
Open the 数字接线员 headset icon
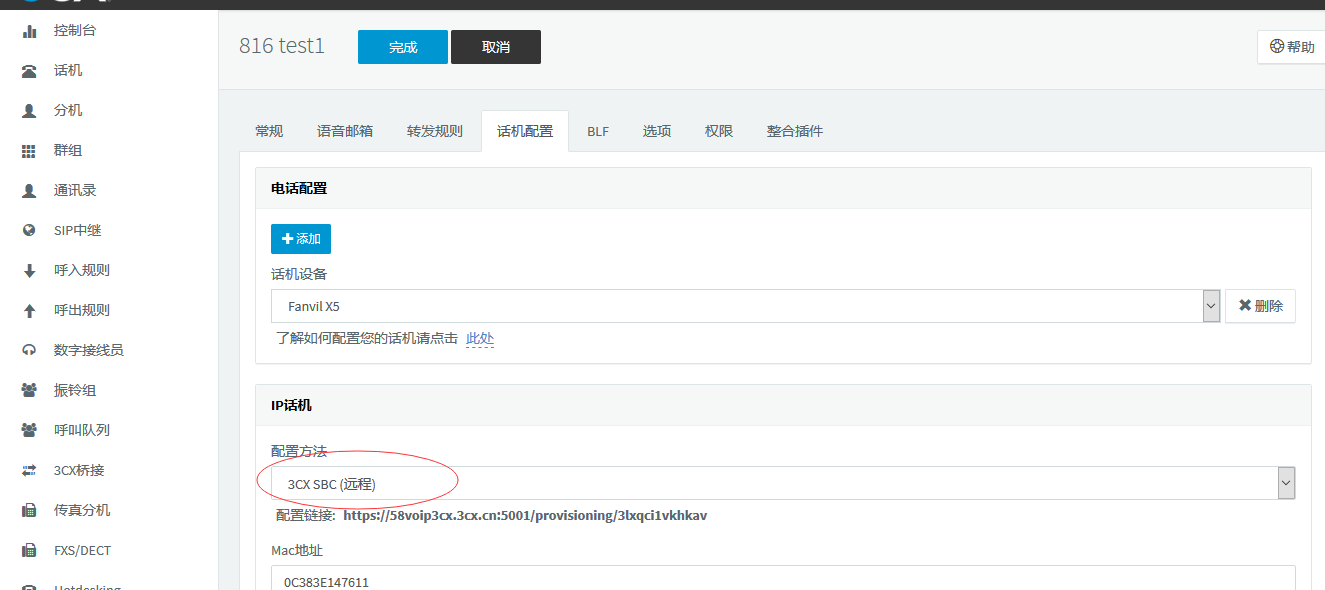[29, 351]
